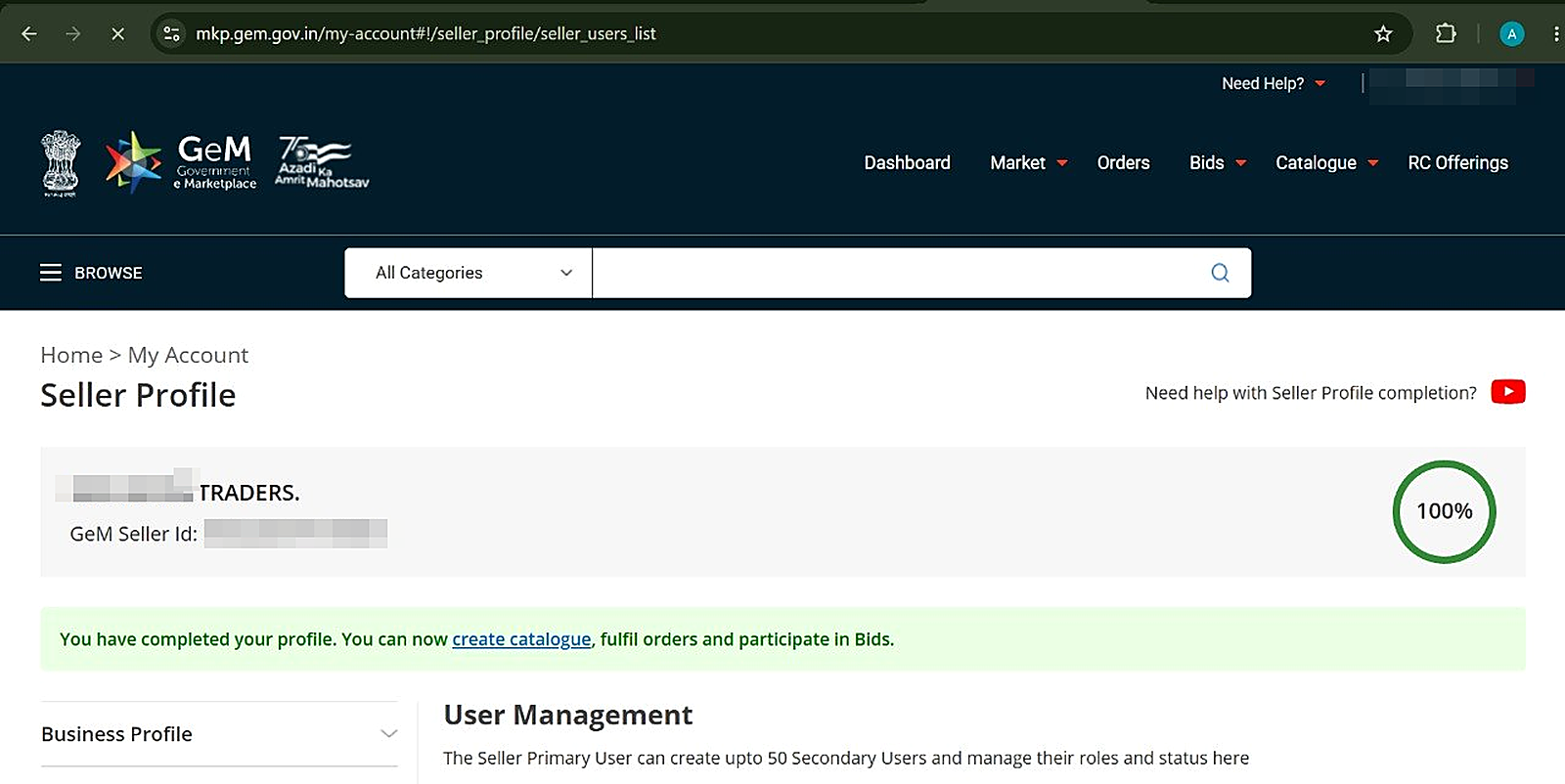Image resolution: width=1565 pixels, height=784 pixels.
Task: Click 'Need help with Seller Profile completion?' text
Action: point(1311,393)
